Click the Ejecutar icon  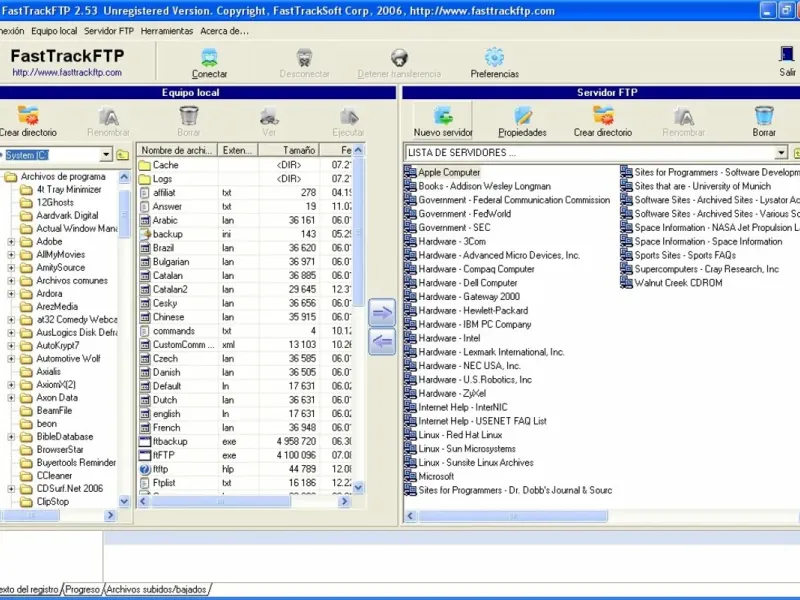click(349, 116)
